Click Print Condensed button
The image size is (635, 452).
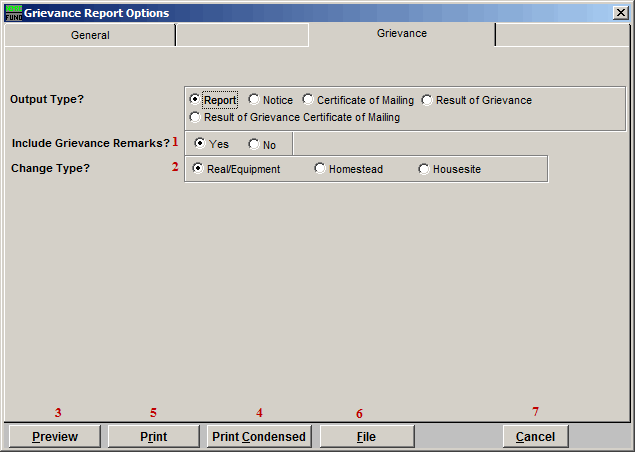pos(260,437)
